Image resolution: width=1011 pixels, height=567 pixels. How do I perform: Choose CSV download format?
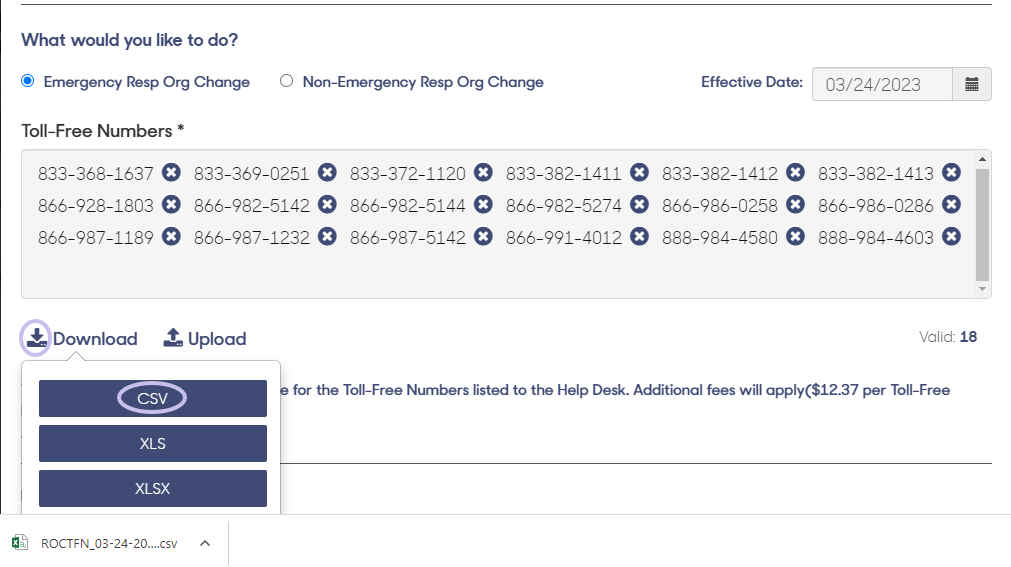coord(153,399)
